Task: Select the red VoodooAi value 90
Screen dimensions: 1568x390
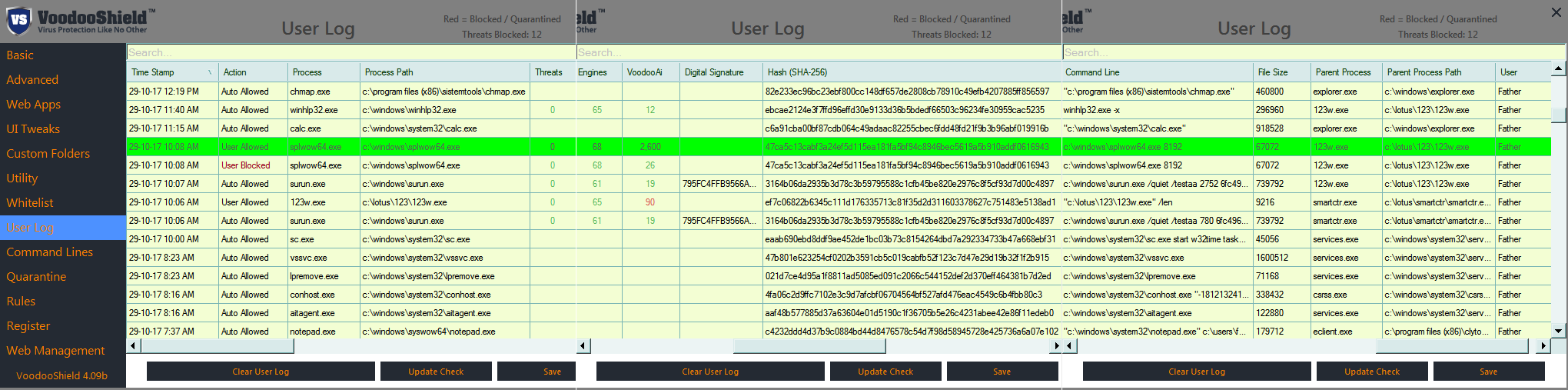Action: pos(650,202)
